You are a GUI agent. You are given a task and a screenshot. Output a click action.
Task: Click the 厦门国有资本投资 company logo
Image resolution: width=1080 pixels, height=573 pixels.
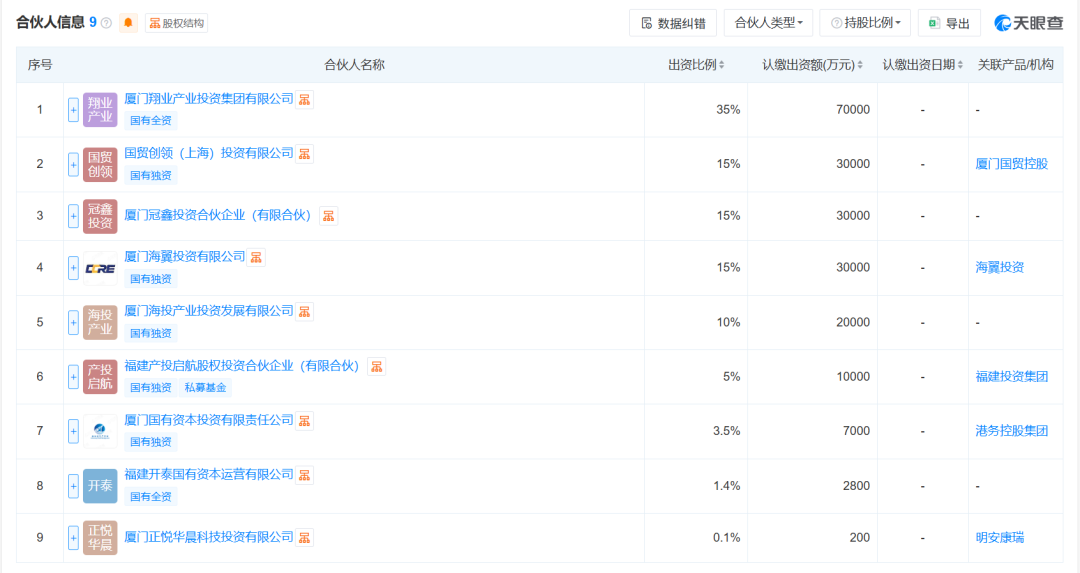click(x=100, y=431)
